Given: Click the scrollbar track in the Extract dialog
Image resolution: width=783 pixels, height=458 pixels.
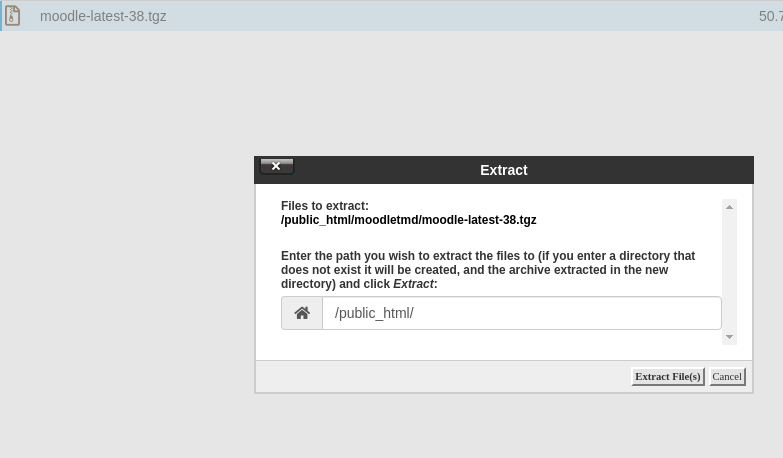Looking at the screenshot, I should (x=729, y=272).
